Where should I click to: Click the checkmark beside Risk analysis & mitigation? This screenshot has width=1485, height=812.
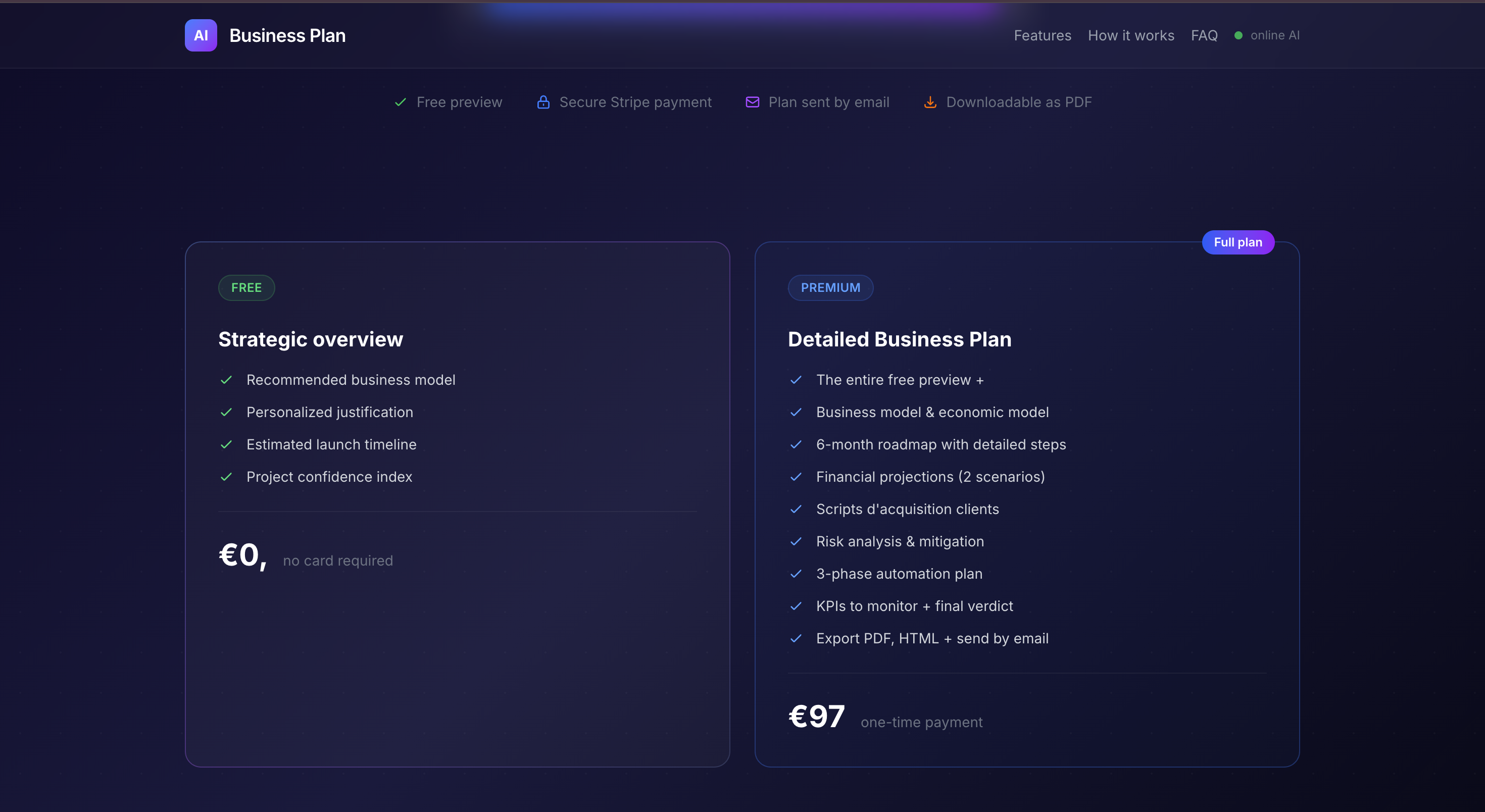click(796, 542)
